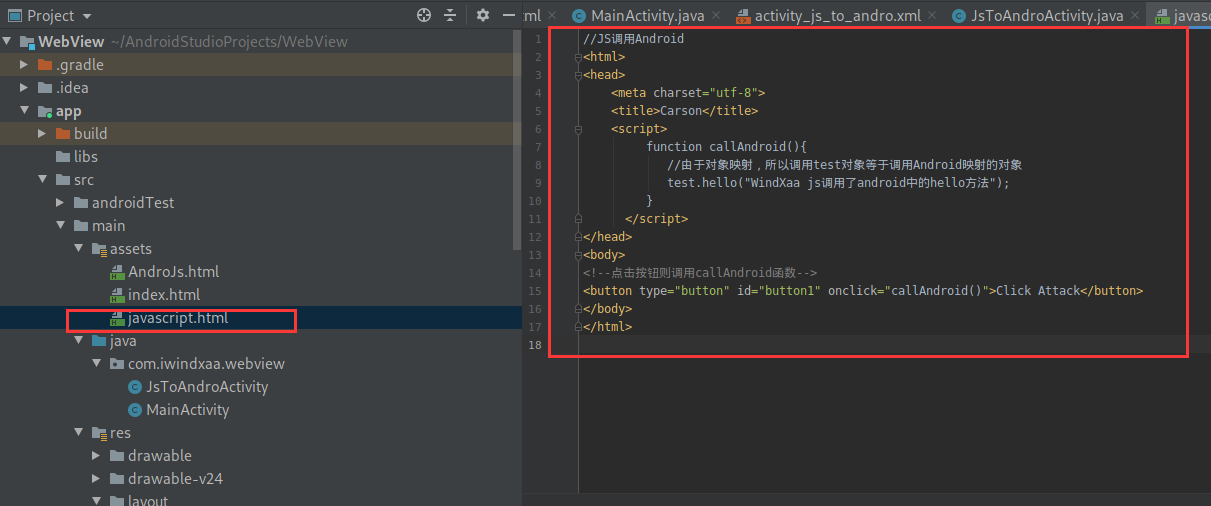Expand the build folder
This screenshot has width=1211, height=506.
42,134
